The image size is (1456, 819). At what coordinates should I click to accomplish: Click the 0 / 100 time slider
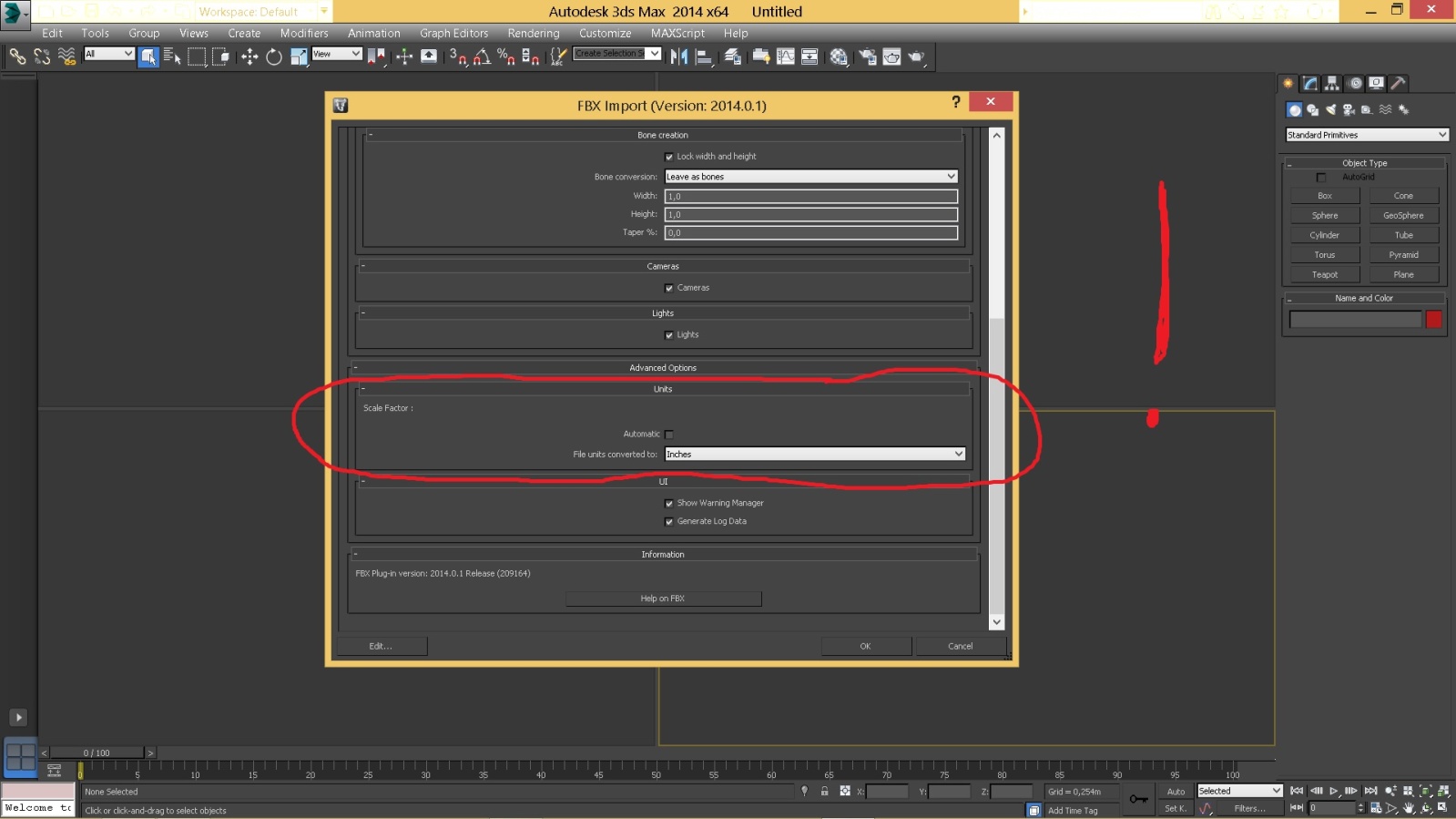point(97,752)
